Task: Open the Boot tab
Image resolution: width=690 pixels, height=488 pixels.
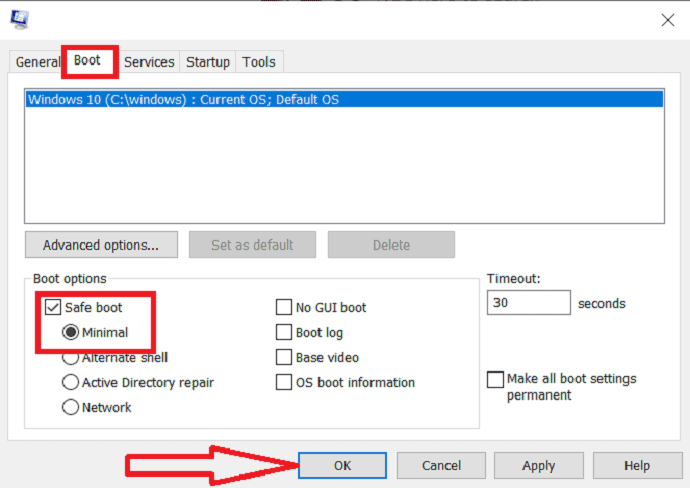Action: [x=88, y=61]
